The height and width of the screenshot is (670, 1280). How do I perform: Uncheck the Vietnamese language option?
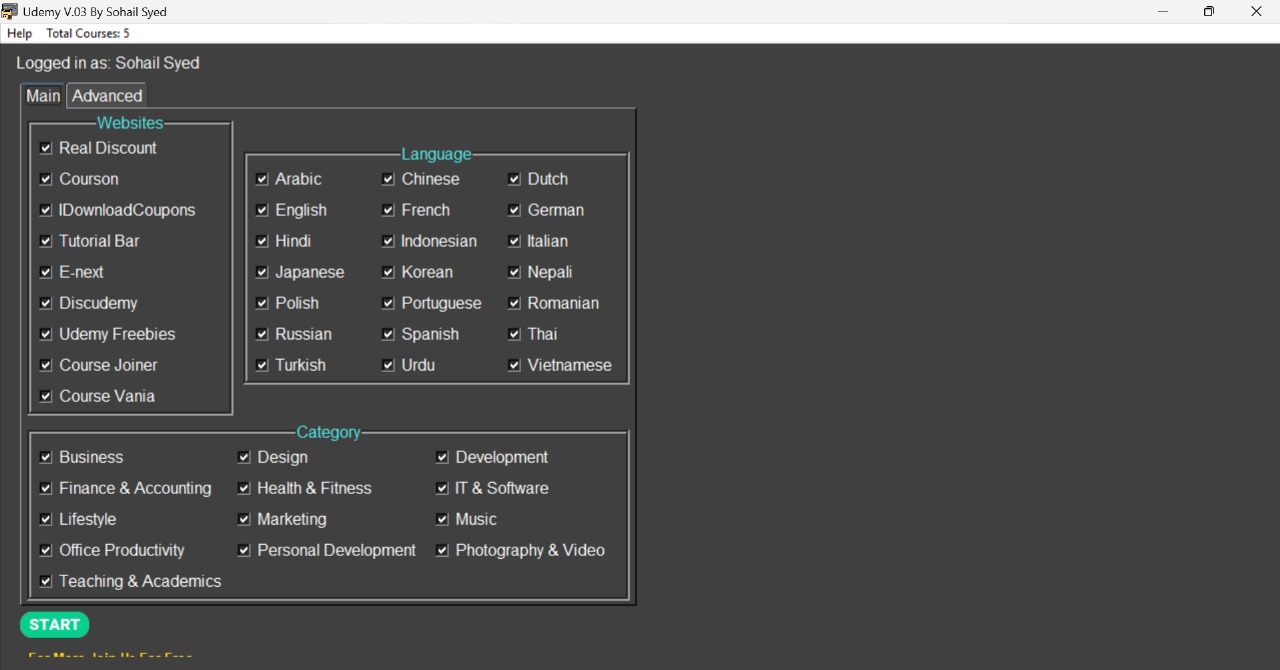[514, 365]
